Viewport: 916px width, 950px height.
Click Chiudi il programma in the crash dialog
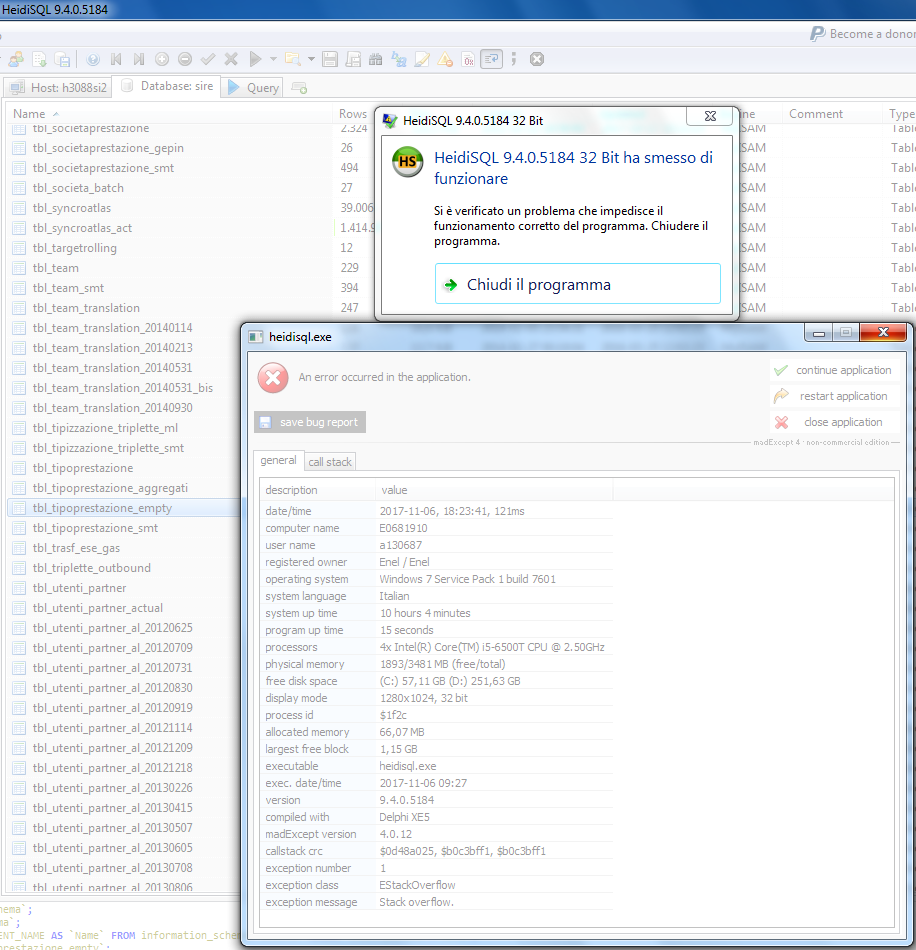[x=577, y=284]
